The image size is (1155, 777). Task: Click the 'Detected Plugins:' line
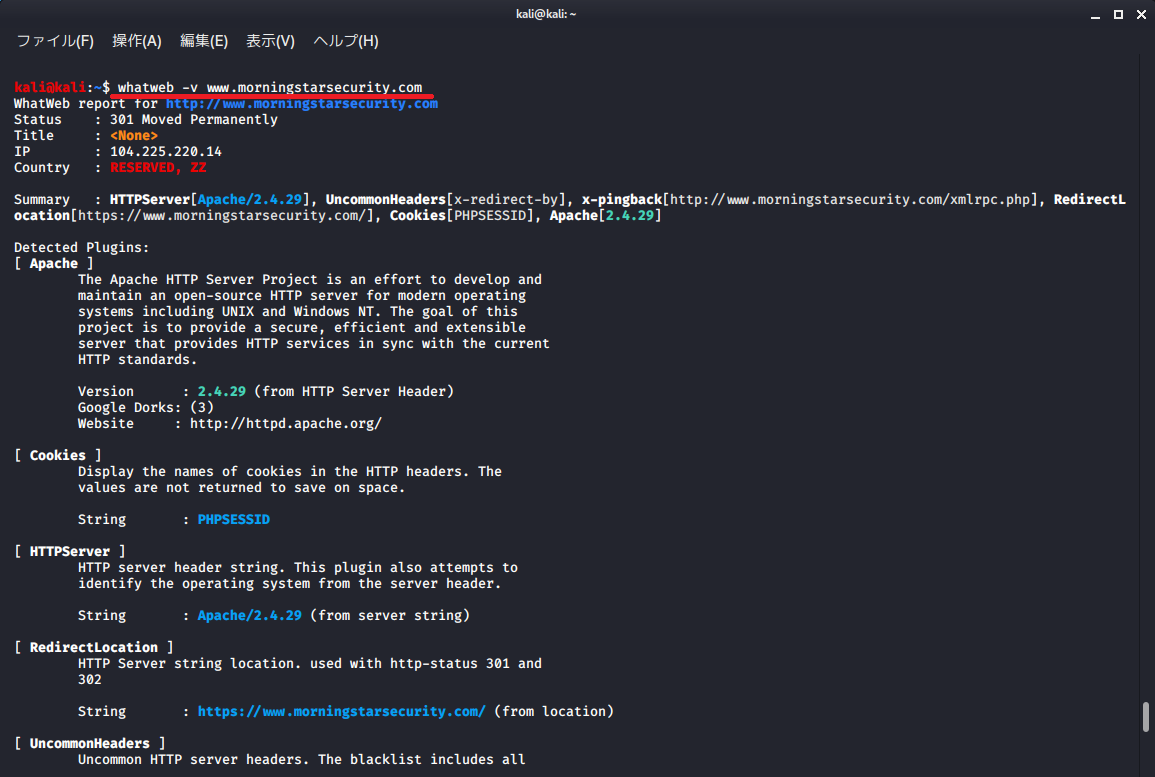82,247
